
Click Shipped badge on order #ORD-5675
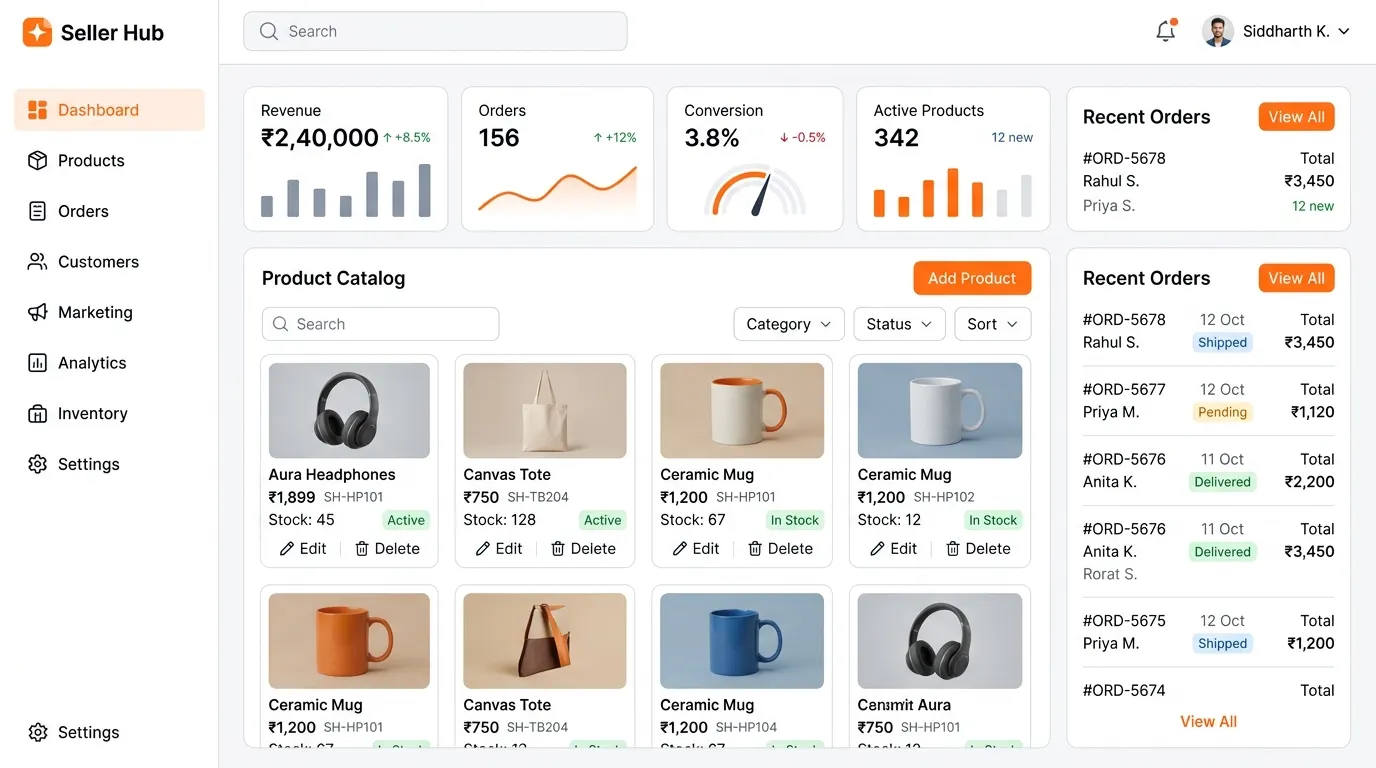click(1222, 643)
